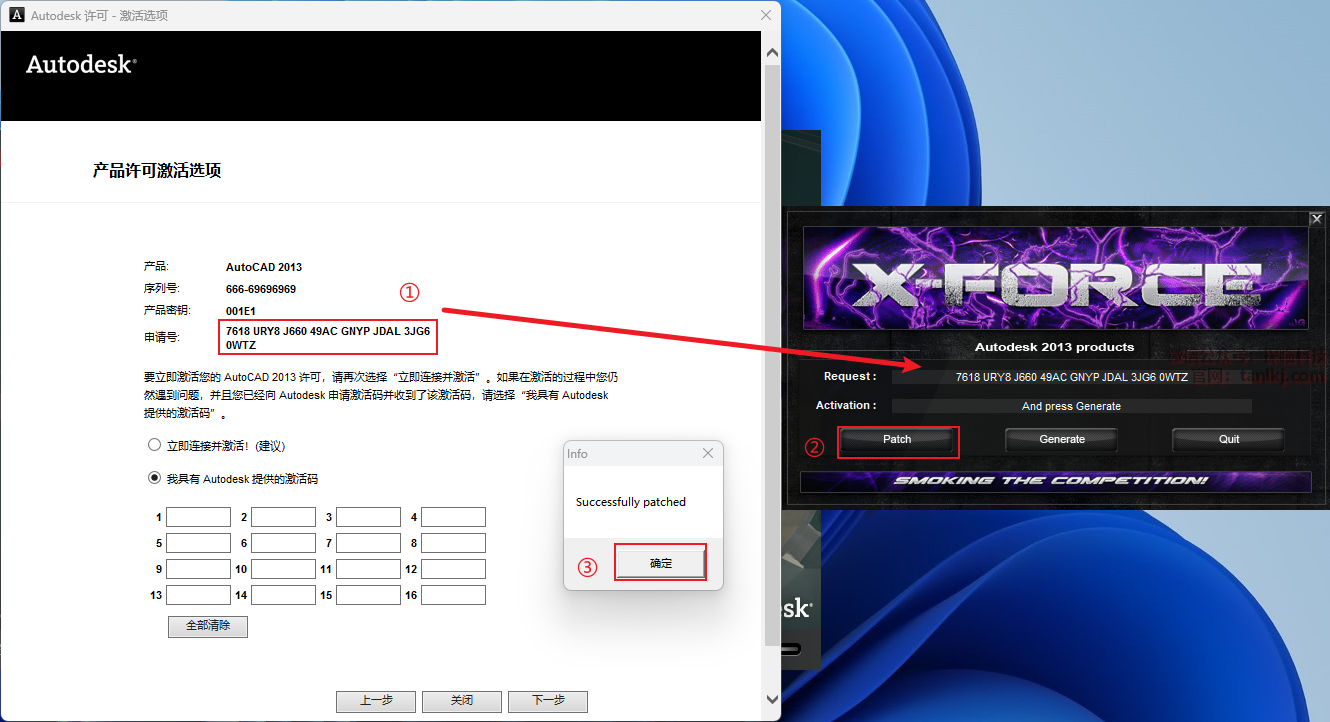
Task: Click the Activation field in X-Force
Action: [1071, 407]
